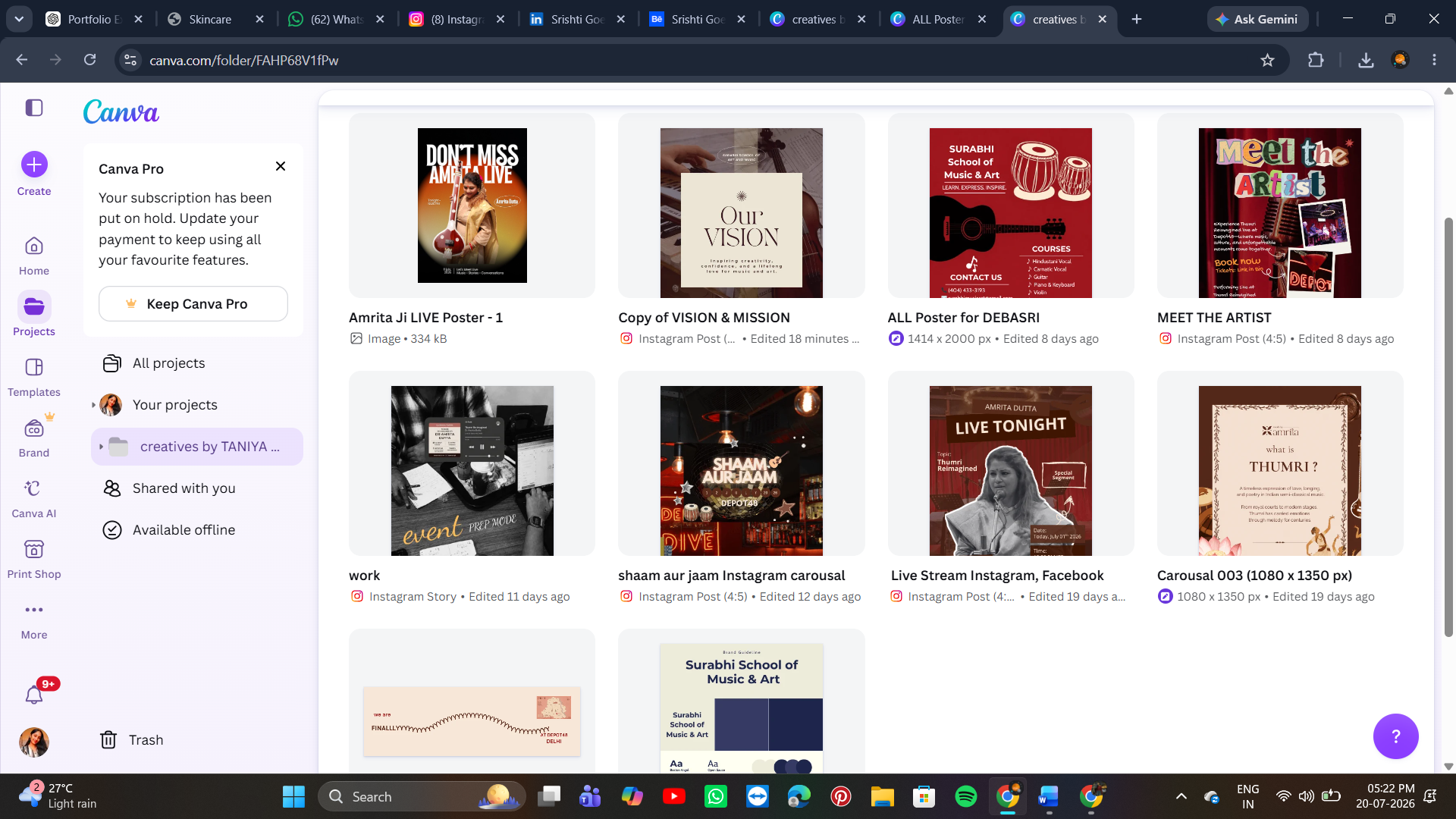Select creatives by TANIYA folder

coord(197,447)
